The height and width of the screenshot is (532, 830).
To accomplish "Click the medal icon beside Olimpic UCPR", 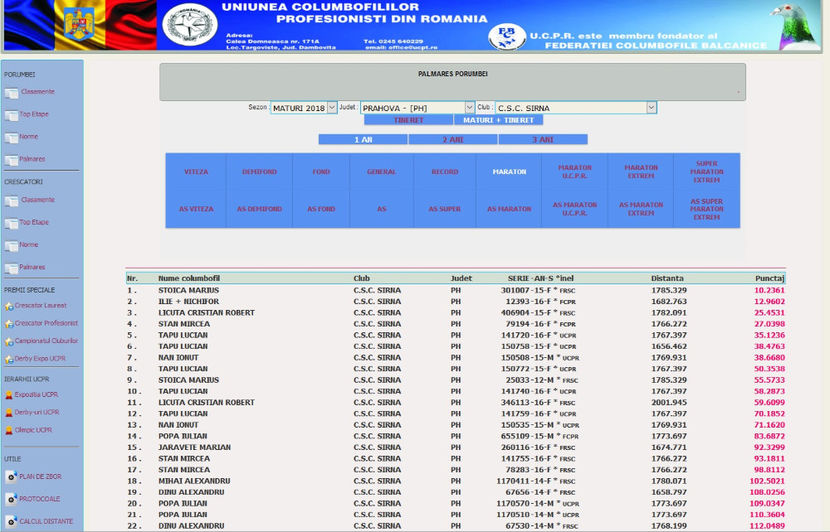I will click(9, 430).
